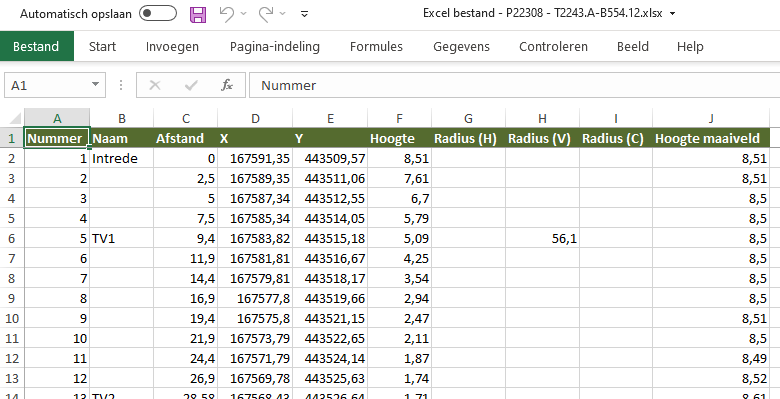Open the Customize Quick Access Toolbar dropdown
The height and width of the screenshot is (399, 780).
tap(305, 14)
